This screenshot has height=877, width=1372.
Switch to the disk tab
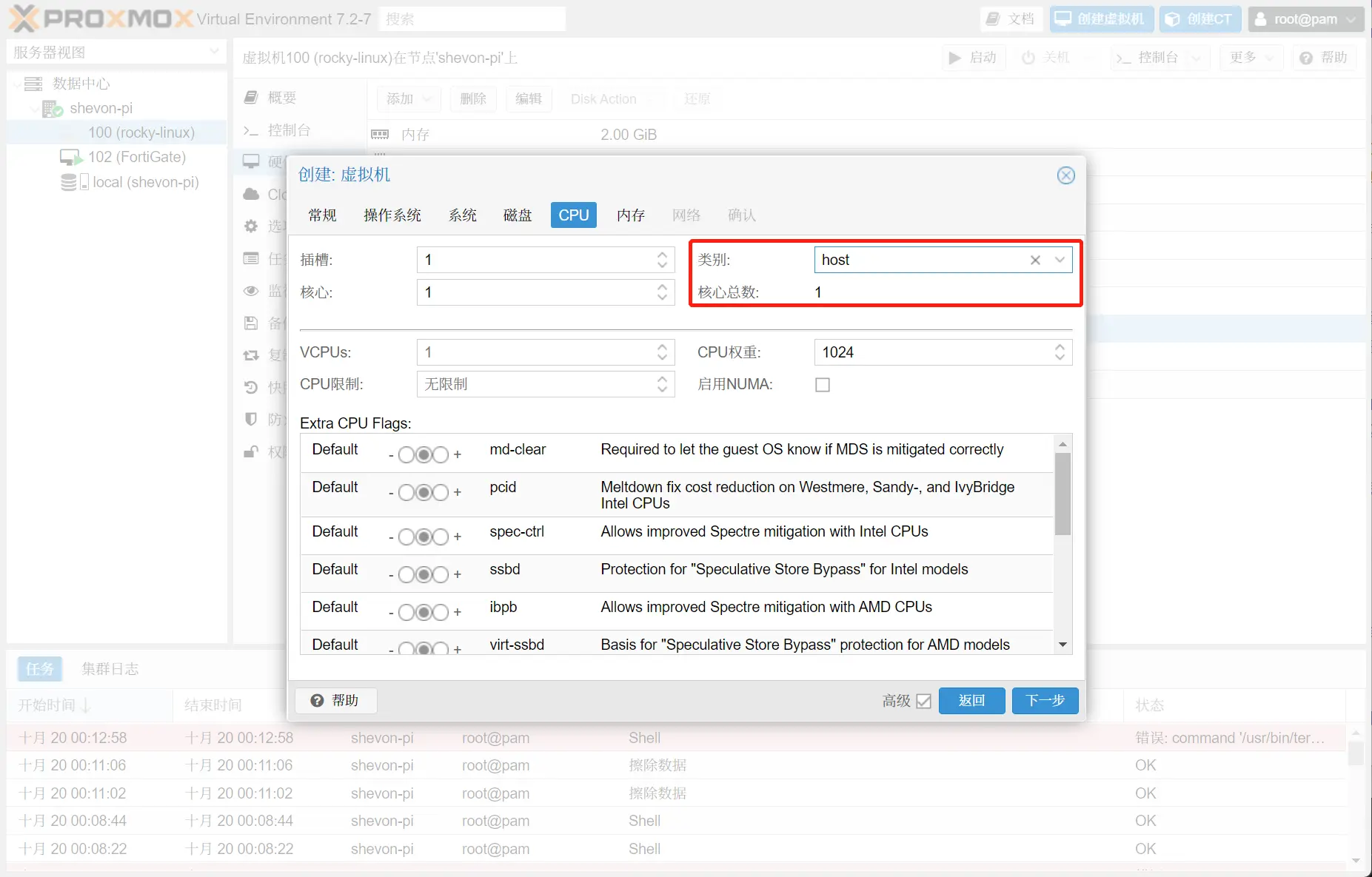tap(518, 215)
